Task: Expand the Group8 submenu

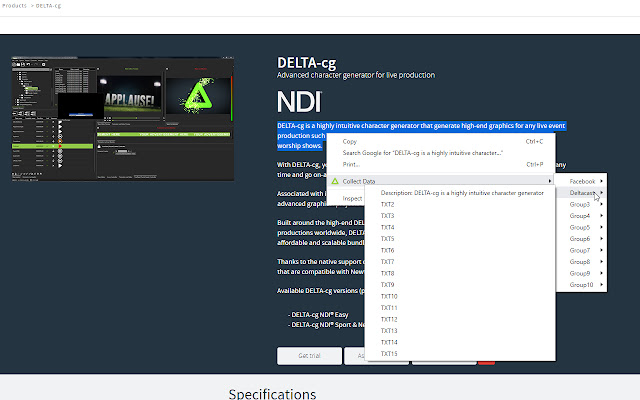Action: tap(582, 261)
